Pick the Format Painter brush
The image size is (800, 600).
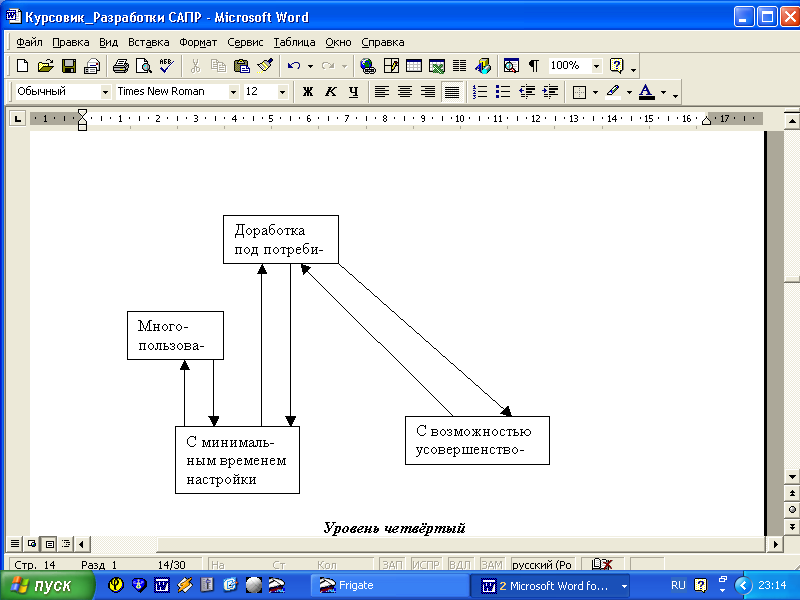coord(265,66)
